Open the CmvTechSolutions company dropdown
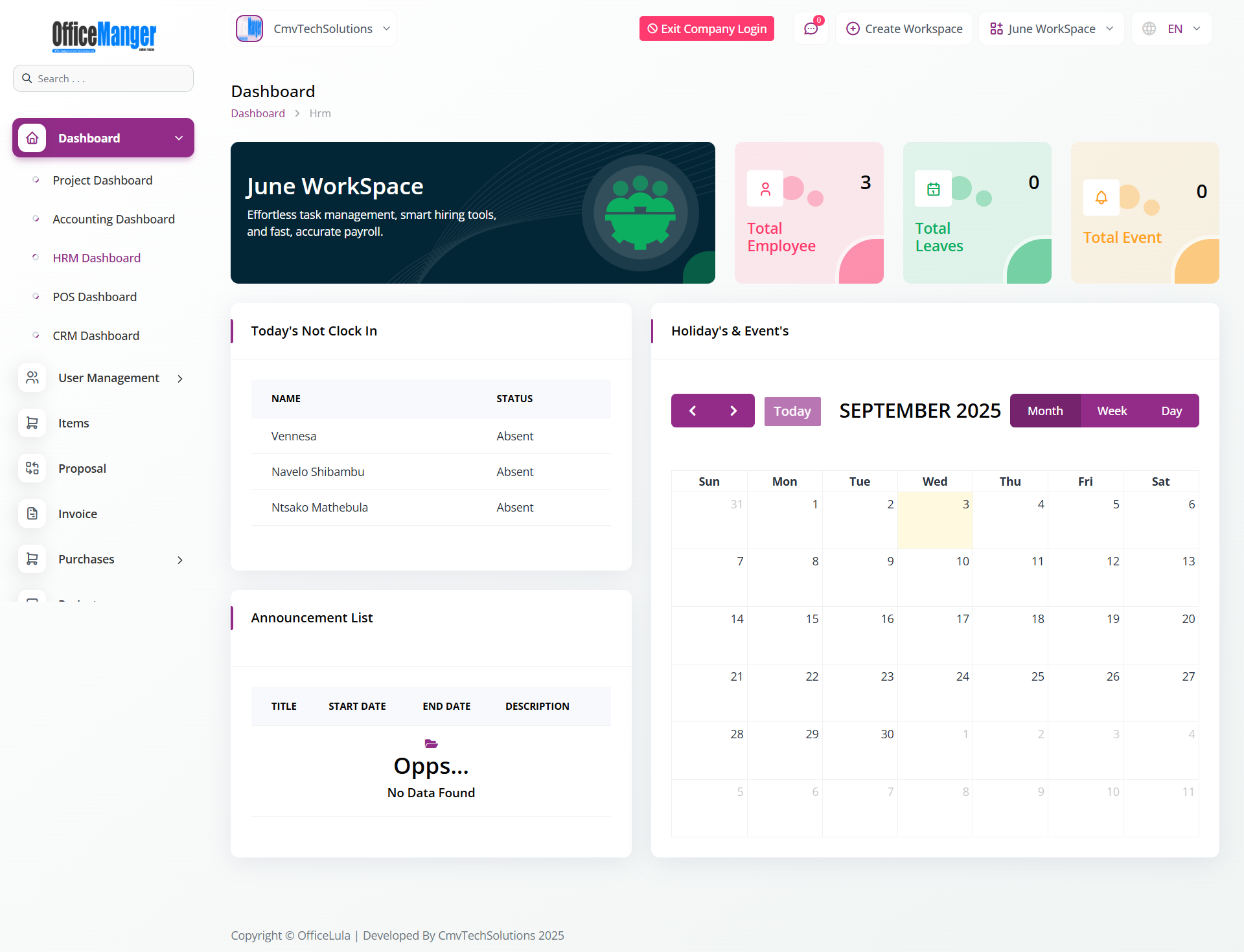The height and width of the screenshot is (952, 1244). [314, 28]
